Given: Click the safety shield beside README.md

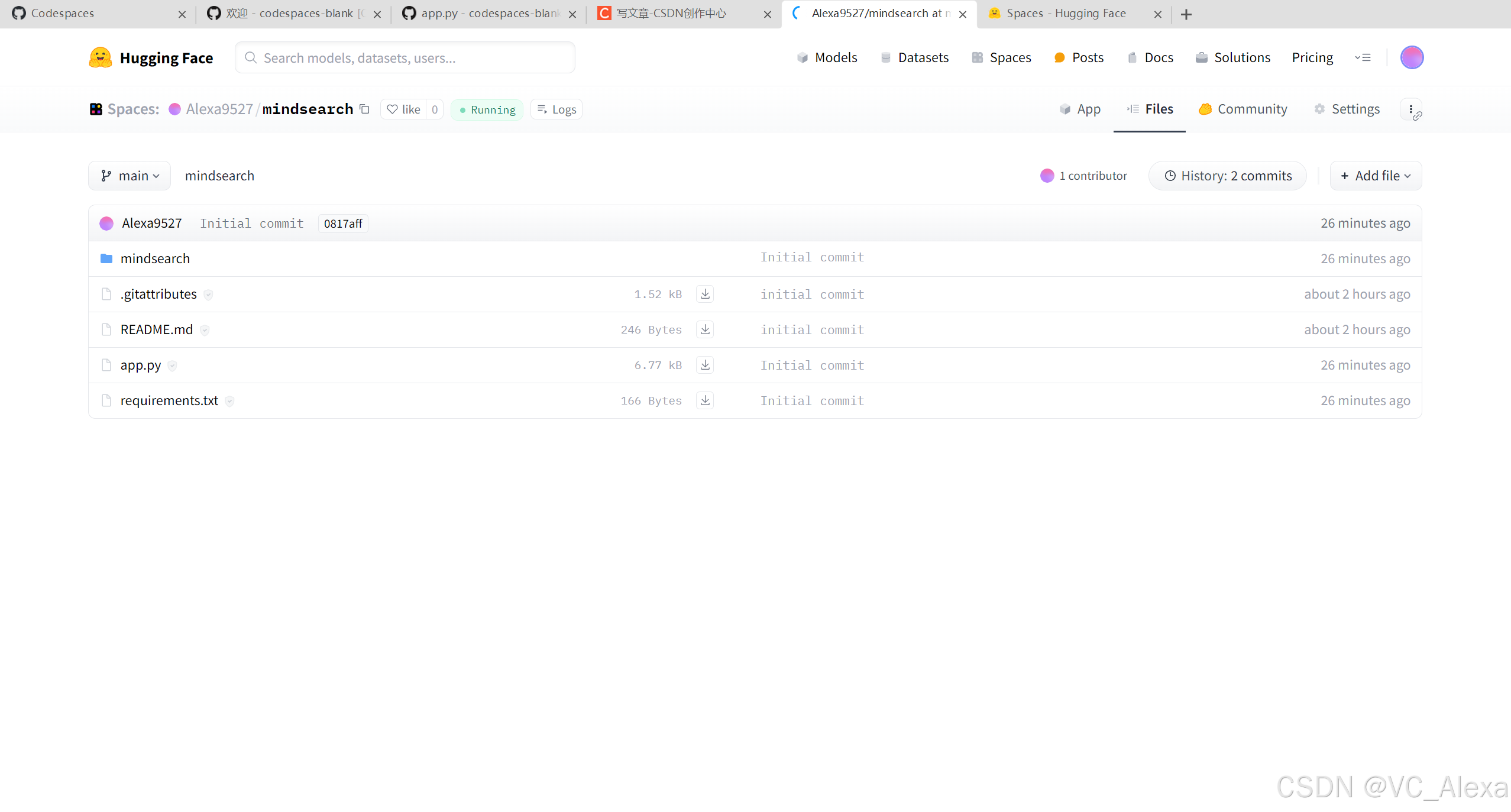Looking at the screenshot, I should point(205,330).
